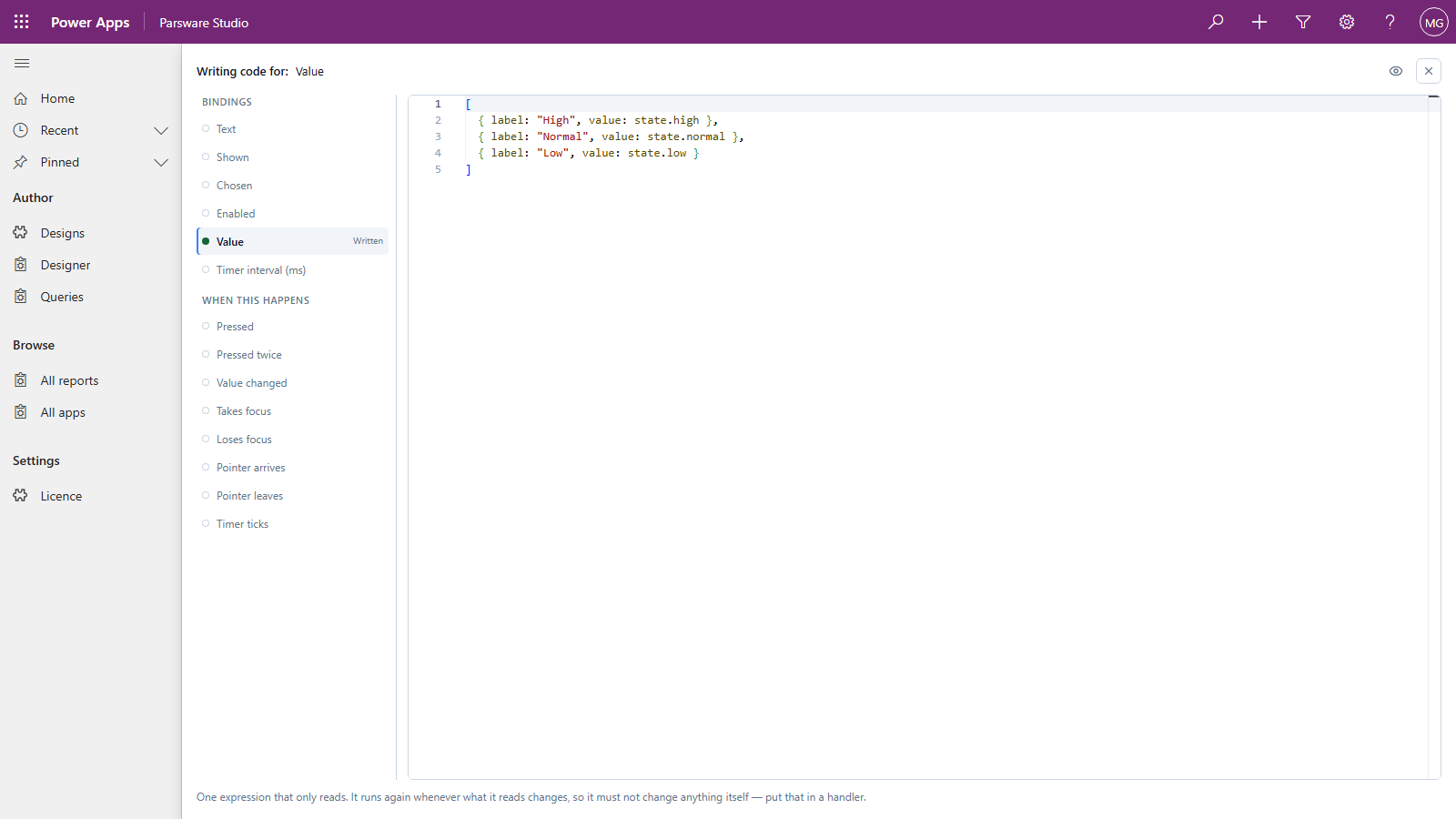The width and height of the screenshot is (1456, 819).
Task: Open Designer in the sidebar
Action: tap(91, 265)
